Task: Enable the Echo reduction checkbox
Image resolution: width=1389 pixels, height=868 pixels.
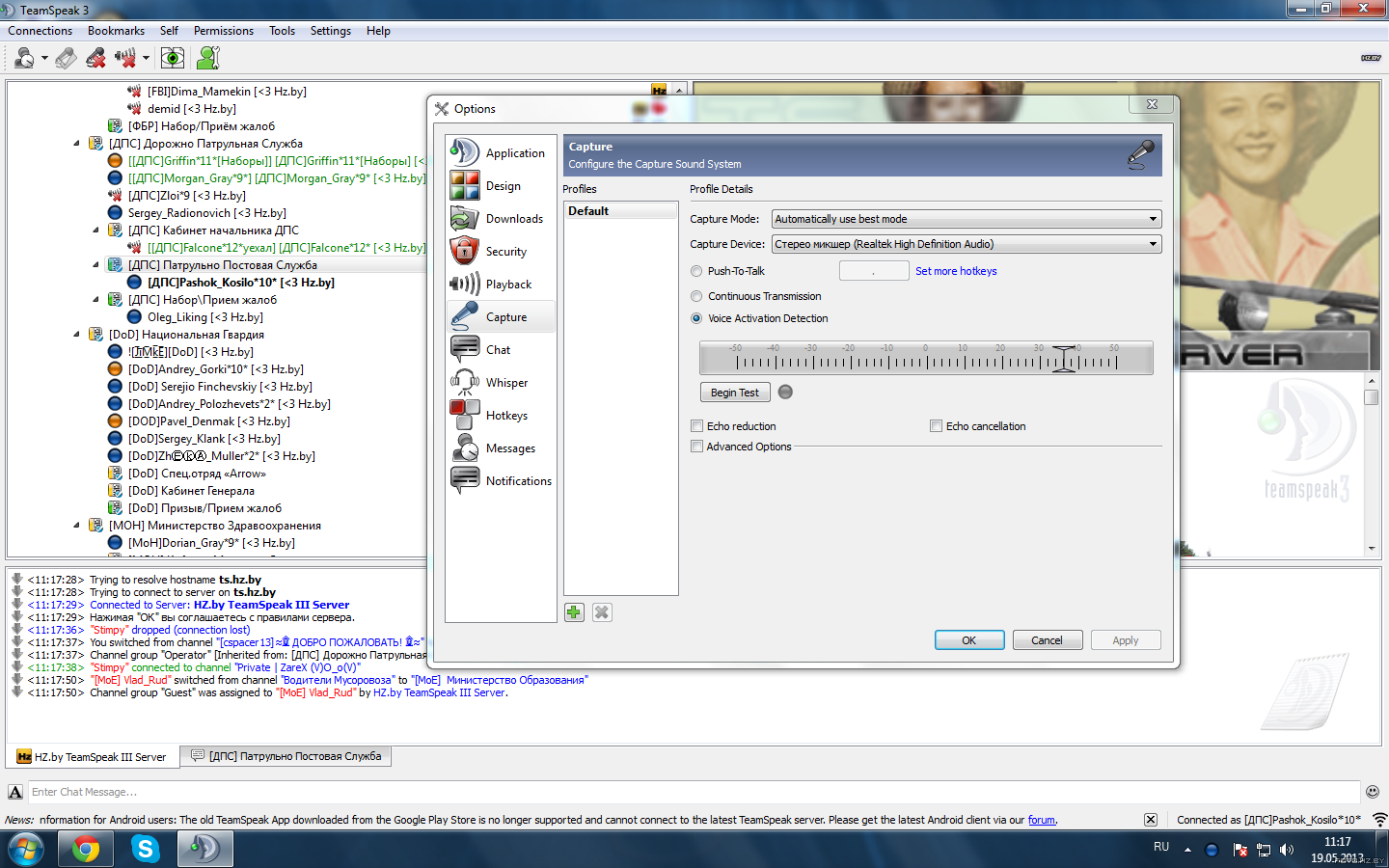Action: click(696, 425)
